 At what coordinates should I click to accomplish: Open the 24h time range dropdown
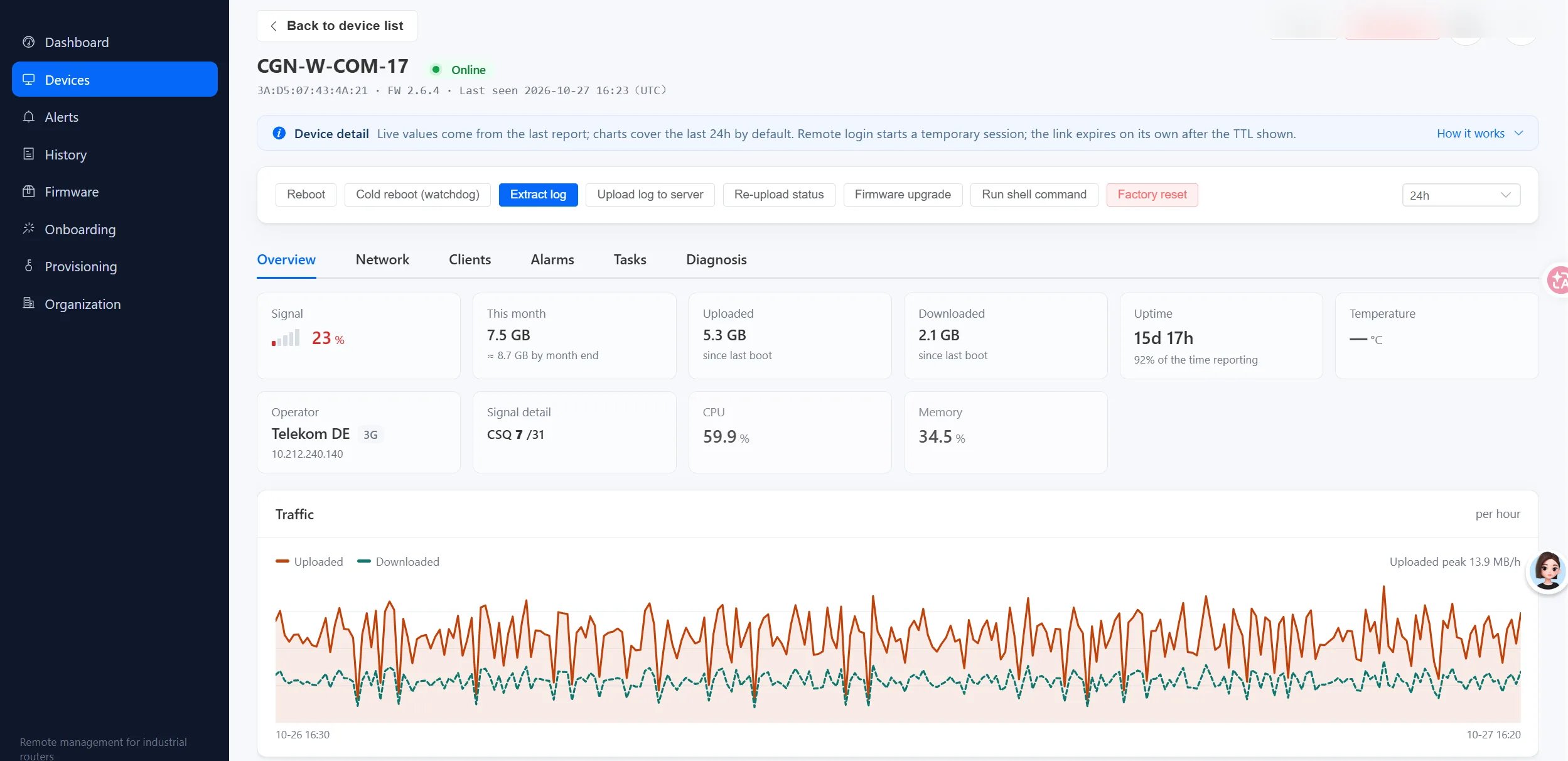click(x=1461, y=195)
